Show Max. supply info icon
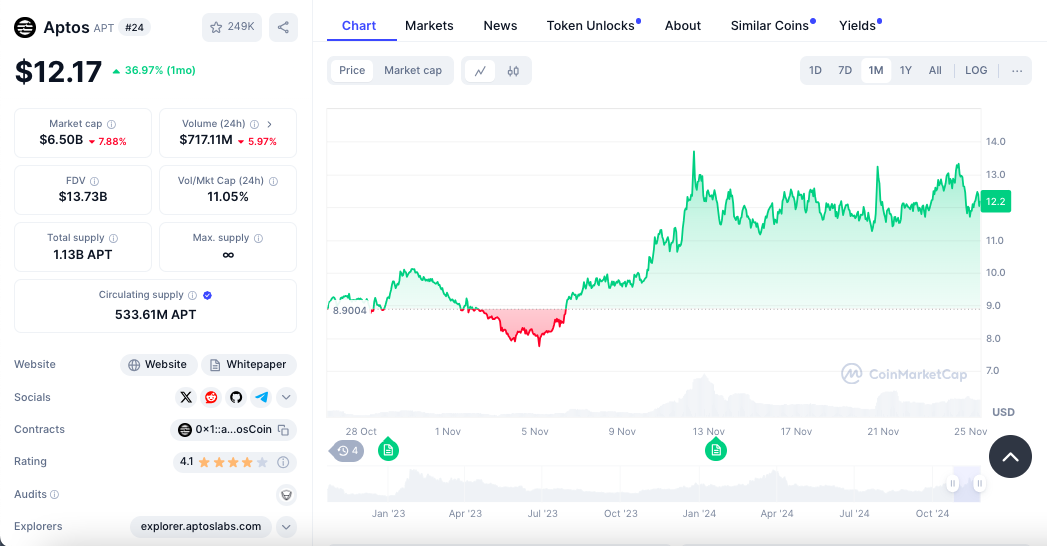 (x=258, y=238)
